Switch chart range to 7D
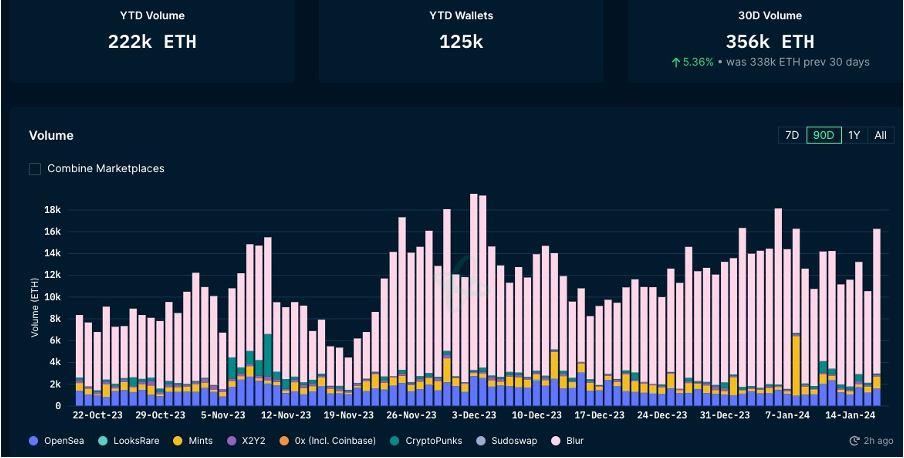 pyautogui.click(x=791, y=135)
